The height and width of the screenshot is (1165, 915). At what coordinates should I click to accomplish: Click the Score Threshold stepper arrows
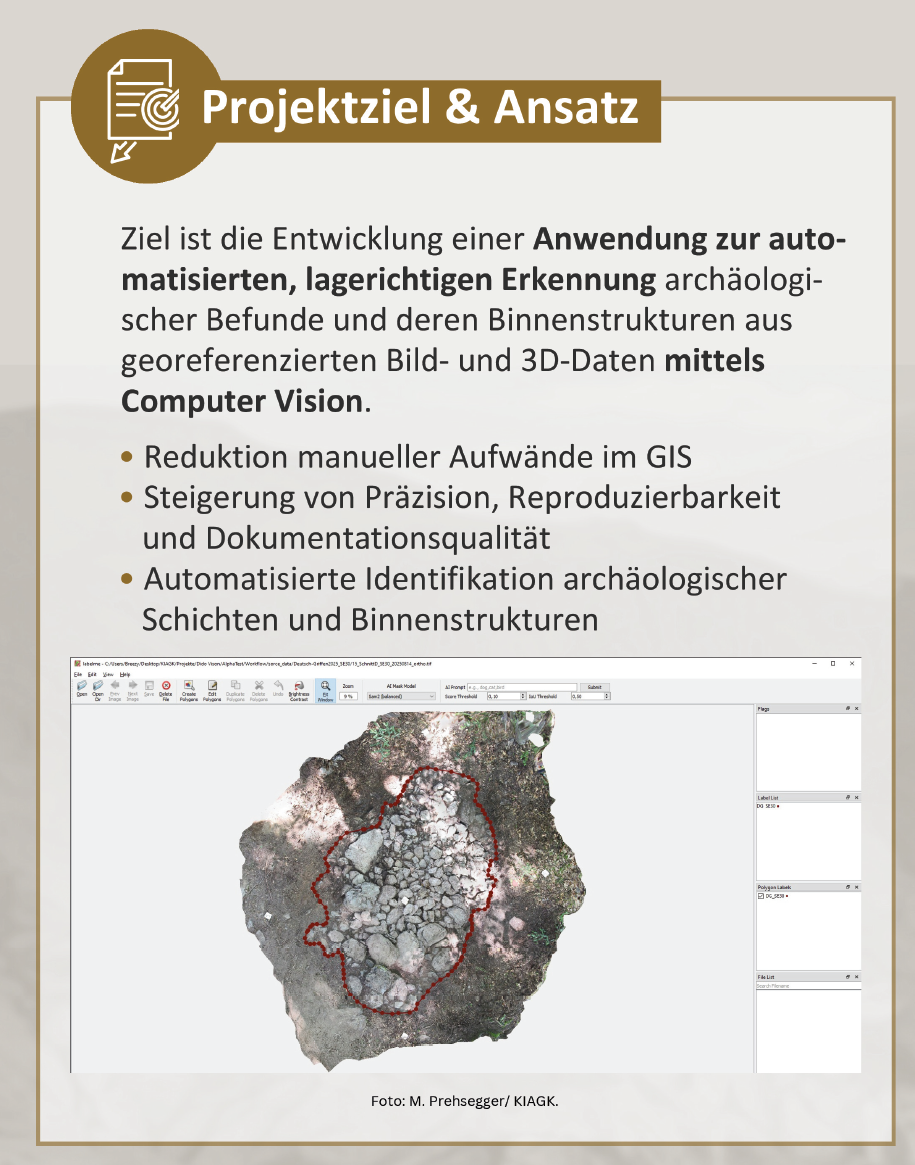[x=523, y=696]
